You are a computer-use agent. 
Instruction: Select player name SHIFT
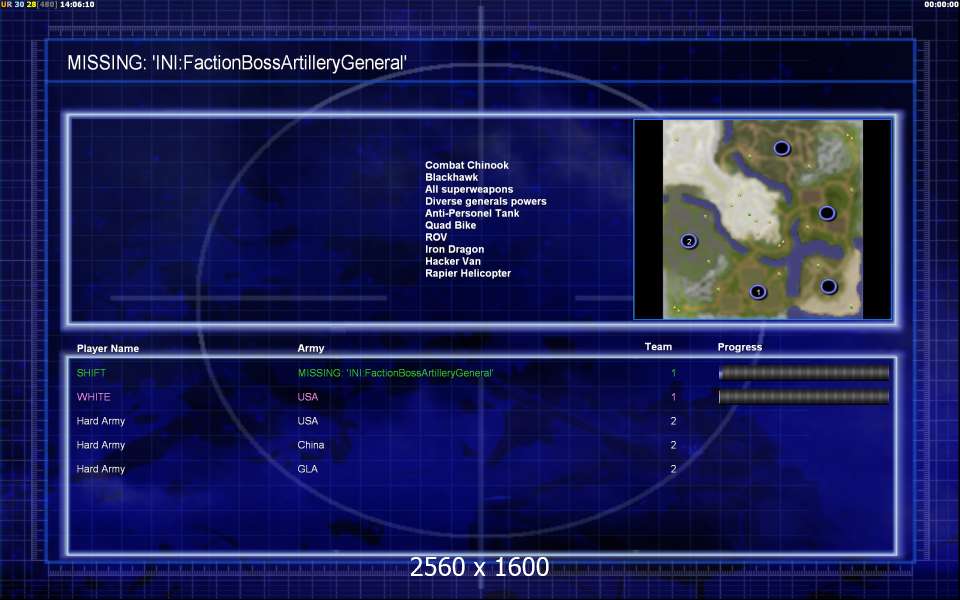(91, 373)
